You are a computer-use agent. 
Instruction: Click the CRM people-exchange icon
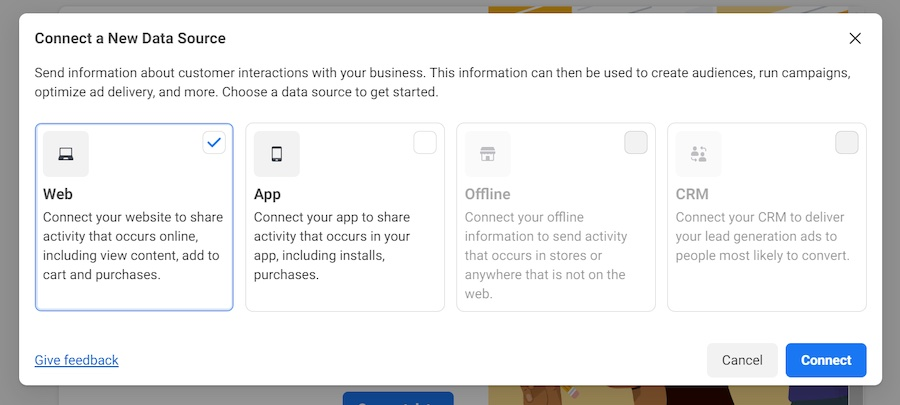point(699,154)
